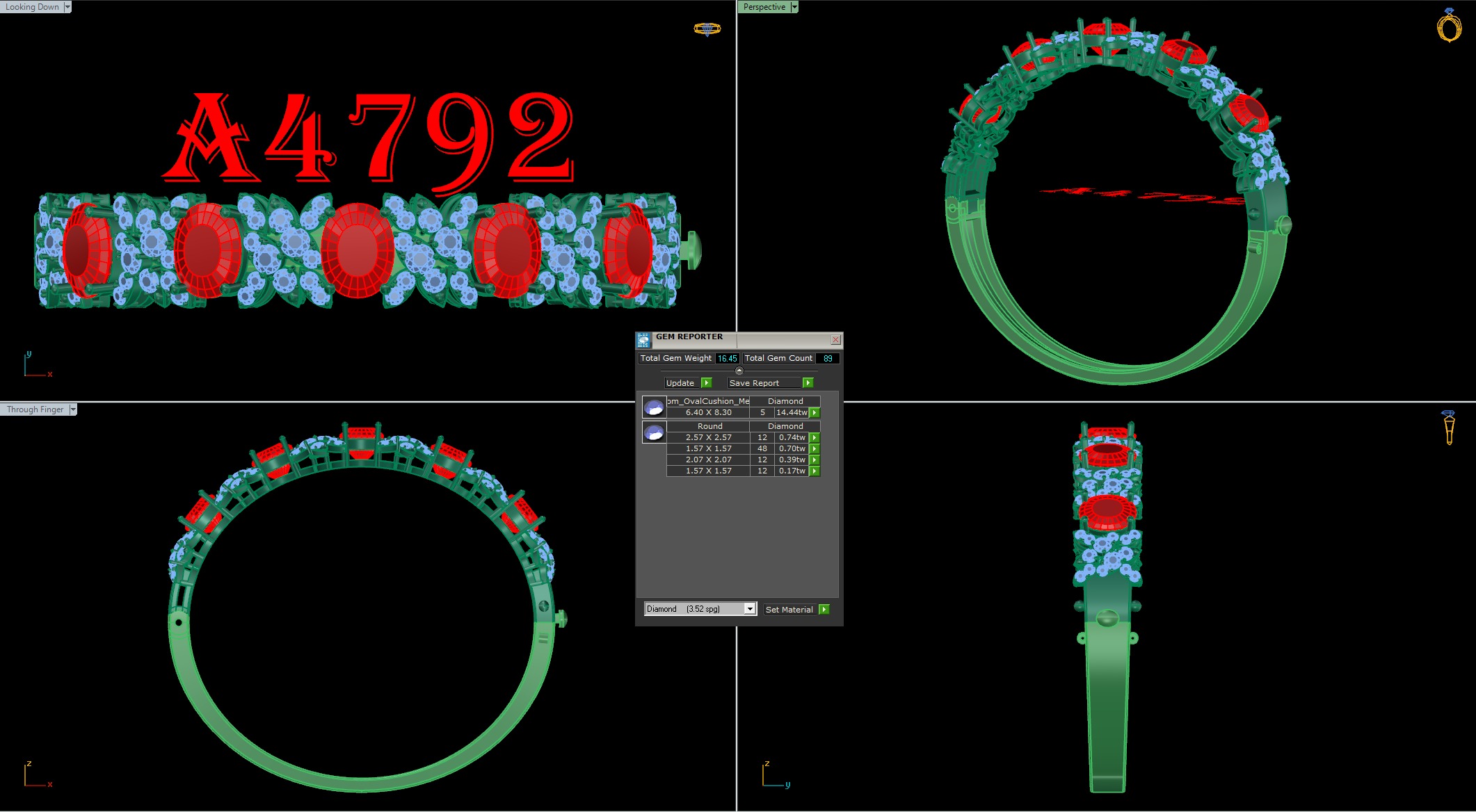Click the 0.17tw weight cell
The width and height of the screenshot is (1476, 812).
click(792, 471)
